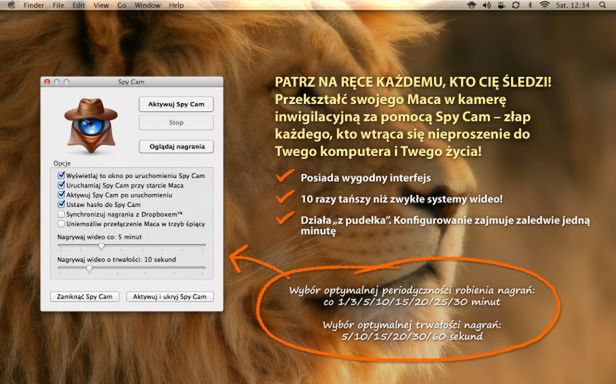Open Spotlight search magnifier icon
Image resolution: width=616 pixels, height=384 pixels.
click(x=603, y=5)
